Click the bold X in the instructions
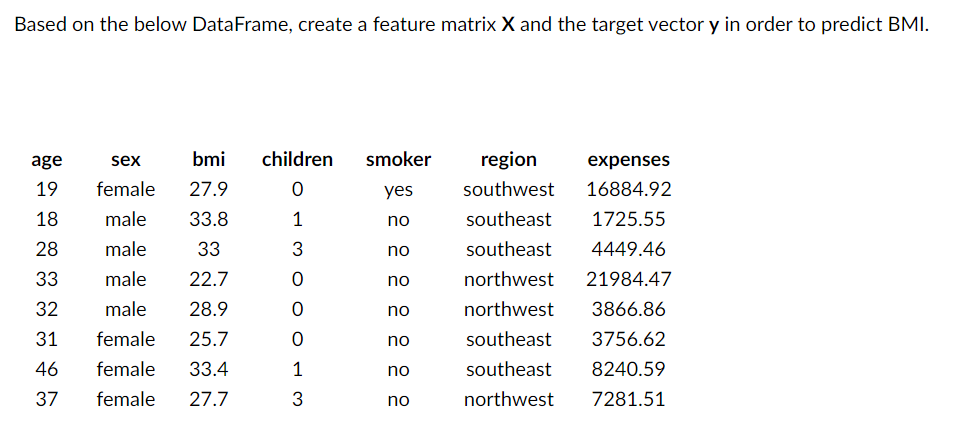 point(509,26)
